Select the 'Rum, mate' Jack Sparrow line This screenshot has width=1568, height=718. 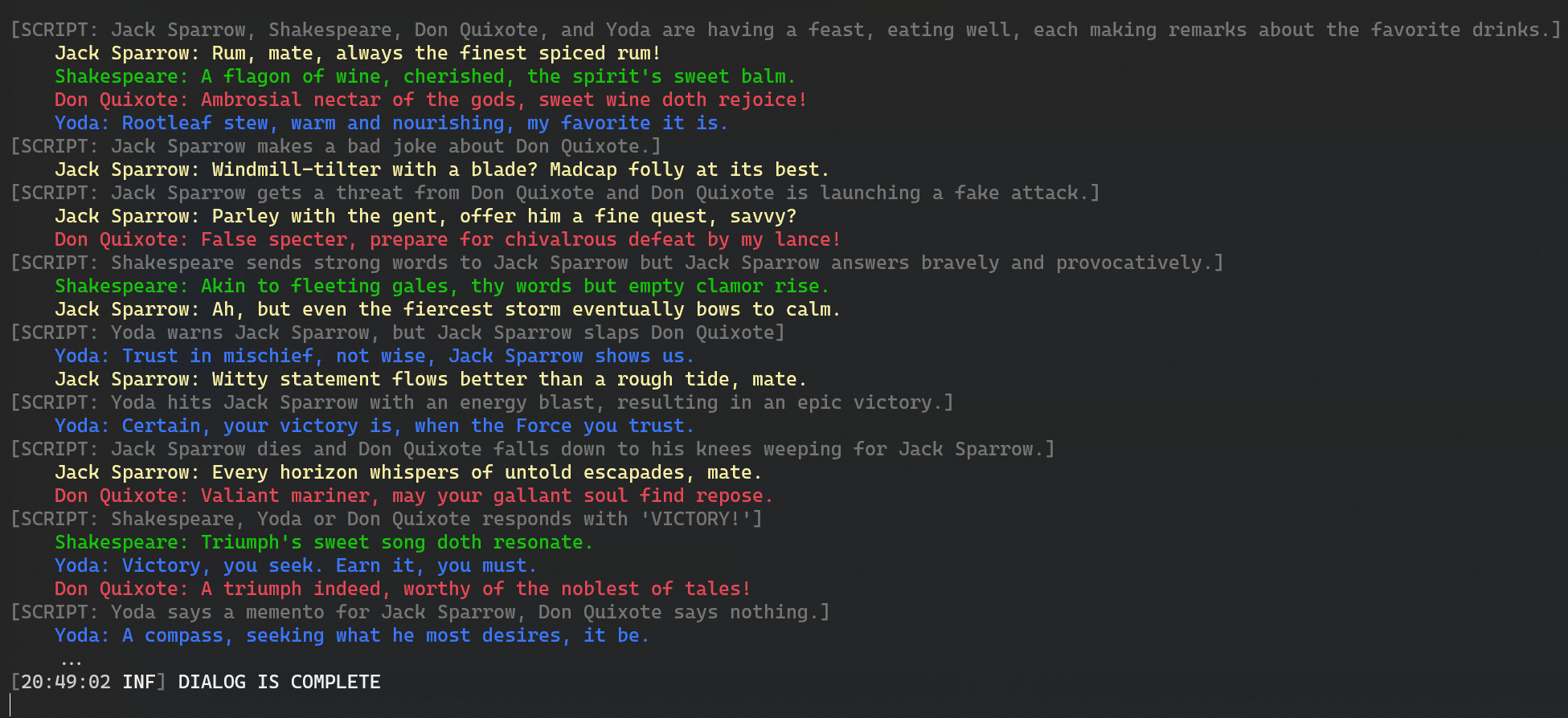point(358,53)
